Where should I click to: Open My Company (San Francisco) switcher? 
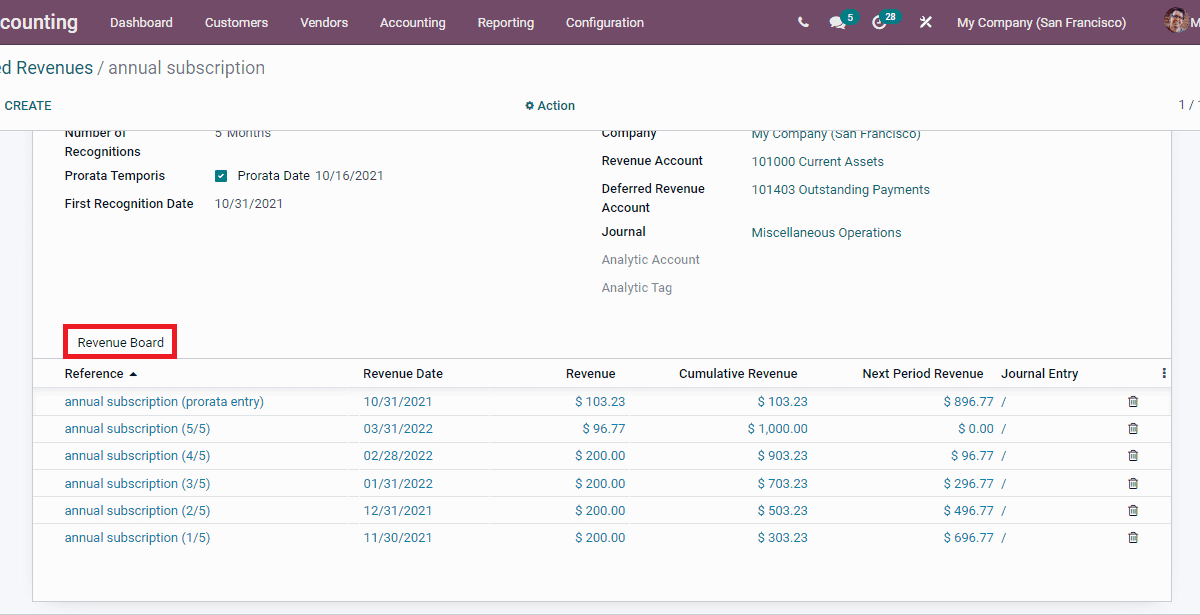click(1041, 22)
